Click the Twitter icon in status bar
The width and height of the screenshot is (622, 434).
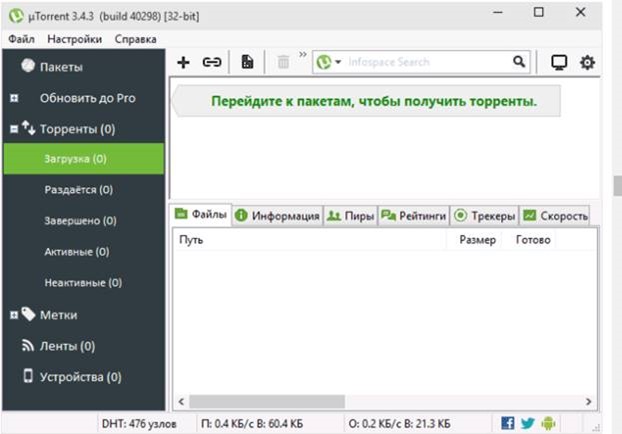point(528,423)
